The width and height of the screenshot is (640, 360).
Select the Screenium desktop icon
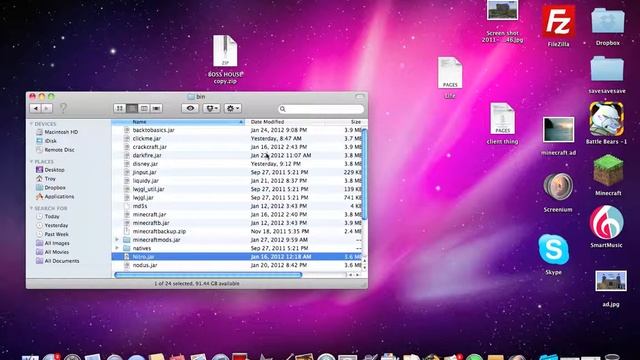click(x=558, y=192)
